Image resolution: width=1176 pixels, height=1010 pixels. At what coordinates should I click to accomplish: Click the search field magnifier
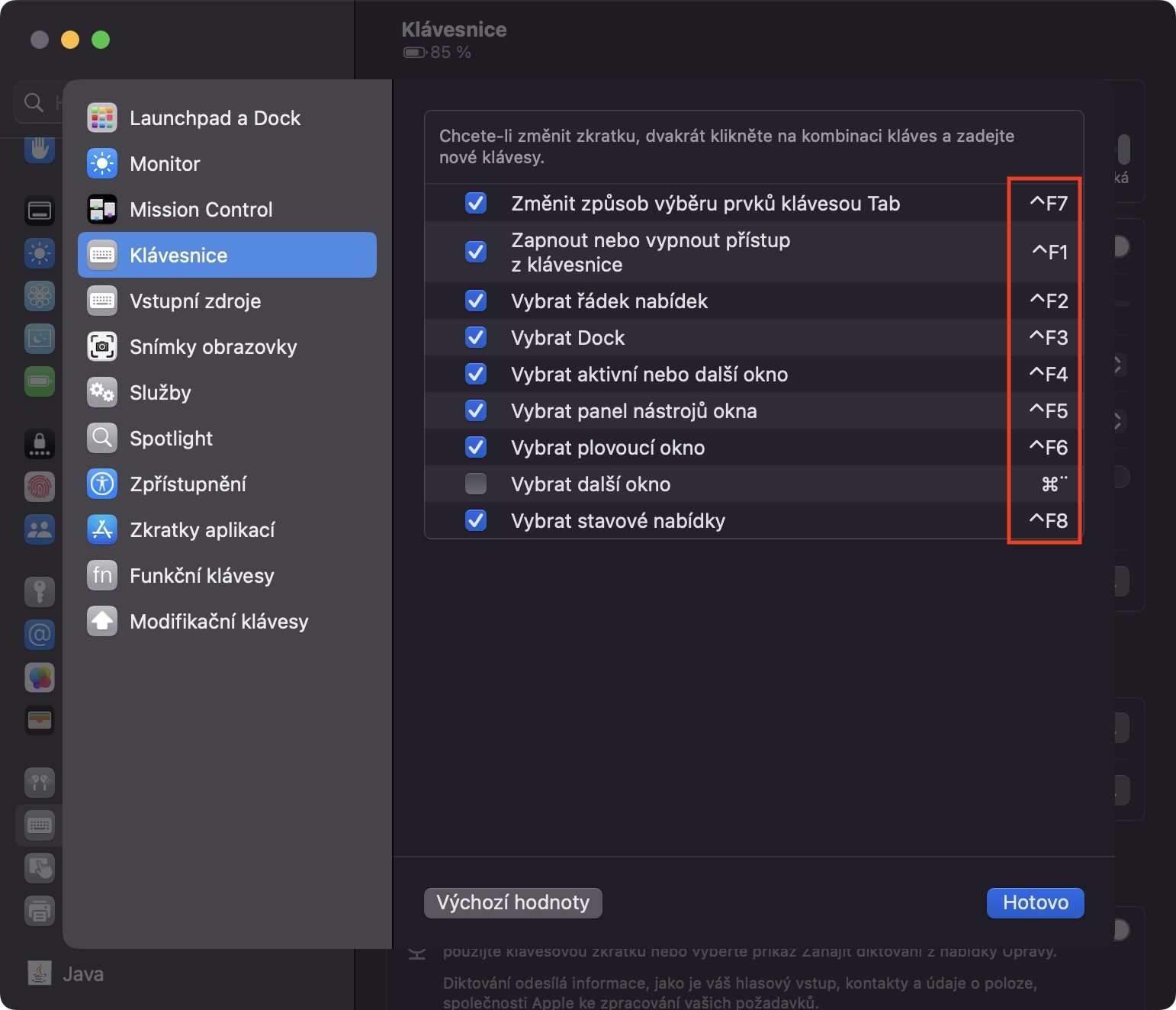point(34,102)
